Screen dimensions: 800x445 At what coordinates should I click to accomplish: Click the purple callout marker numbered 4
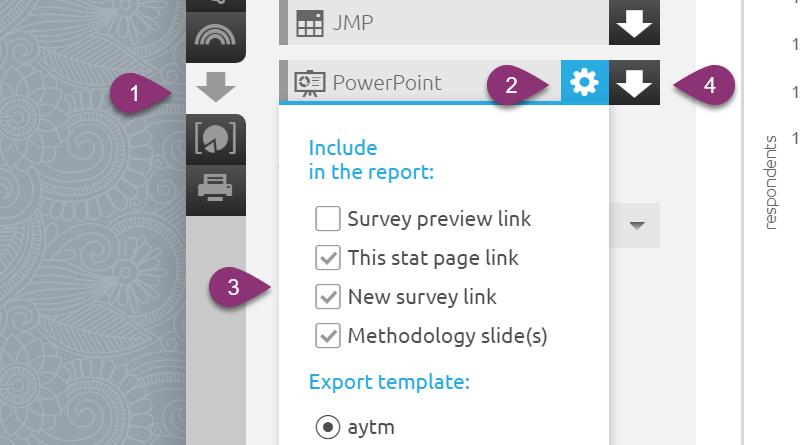click(710, 85)
